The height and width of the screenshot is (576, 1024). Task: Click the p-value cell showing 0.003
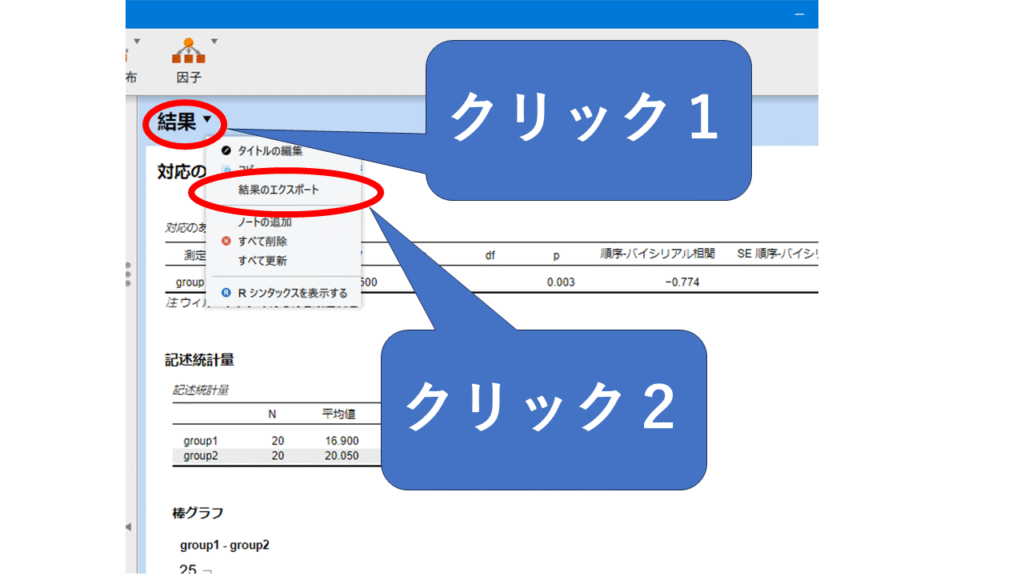560,282
